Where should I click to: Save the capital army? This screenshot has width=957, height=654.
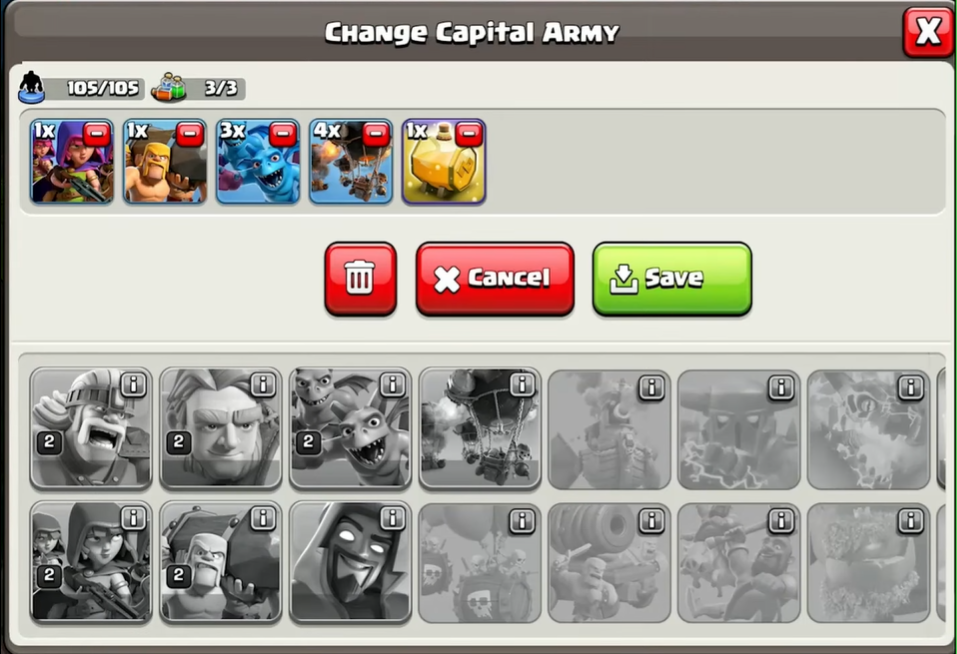[x=672, y=279]
